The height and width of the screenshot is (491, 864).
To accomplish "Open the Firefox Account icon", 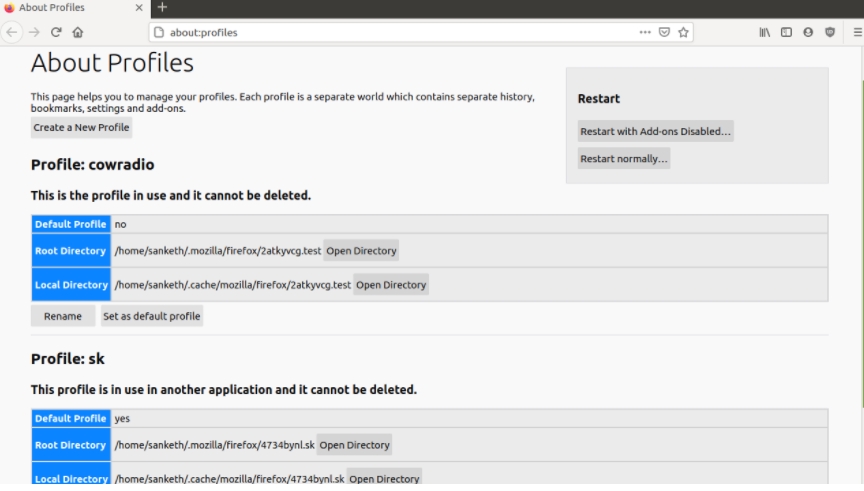I will pos(808,32).
